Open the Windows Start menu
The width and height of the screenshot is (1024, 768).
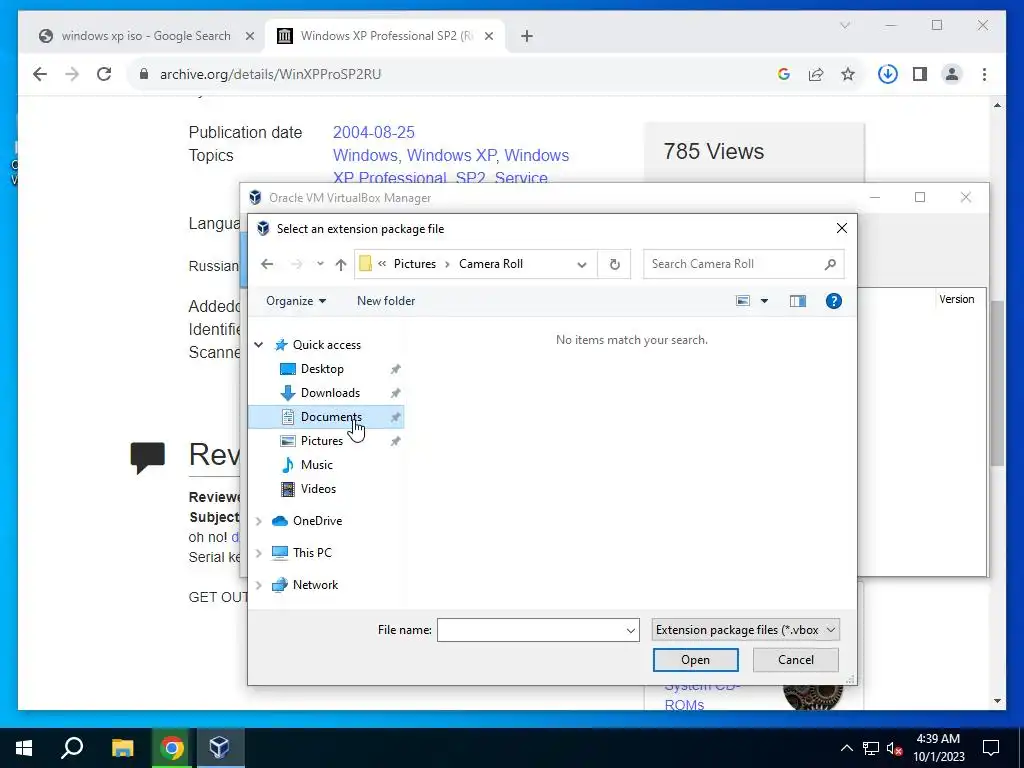24,748
